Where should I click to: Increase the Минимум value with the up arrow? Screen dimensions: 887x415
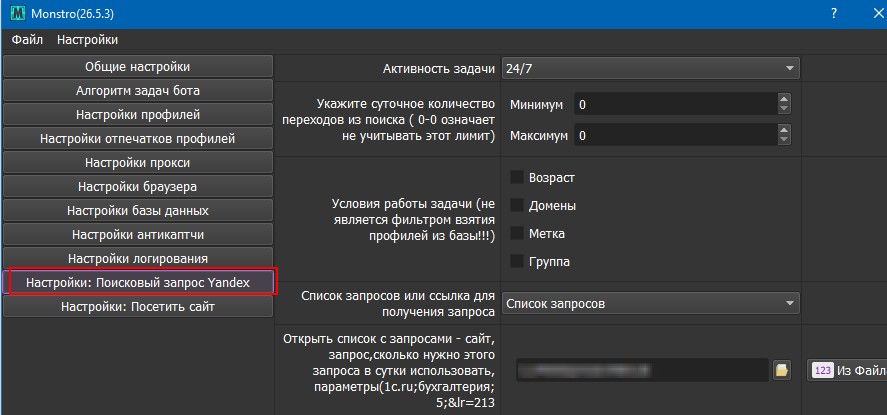point(784,99)
